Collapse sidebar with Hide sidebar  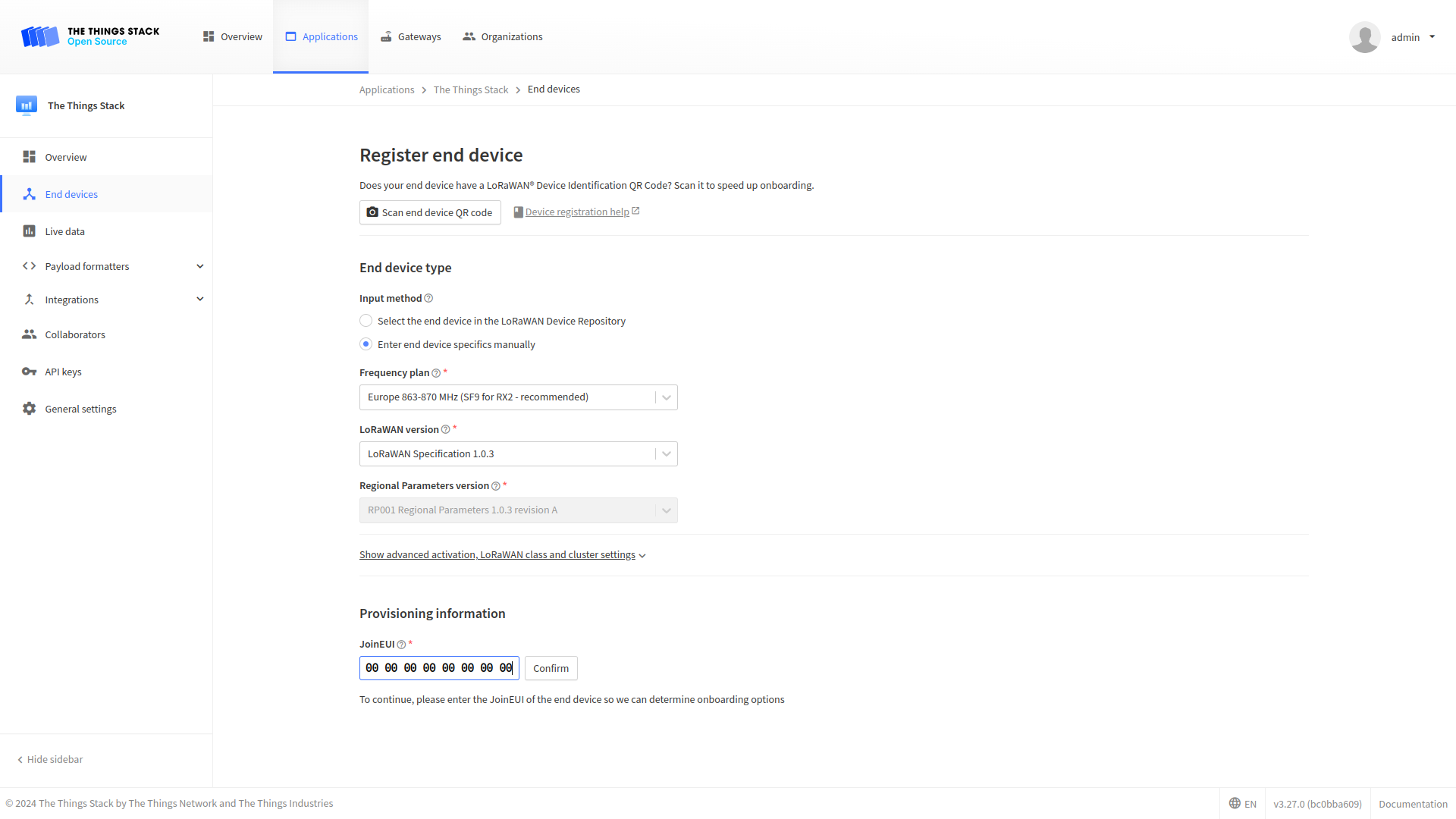click(50, 759)
